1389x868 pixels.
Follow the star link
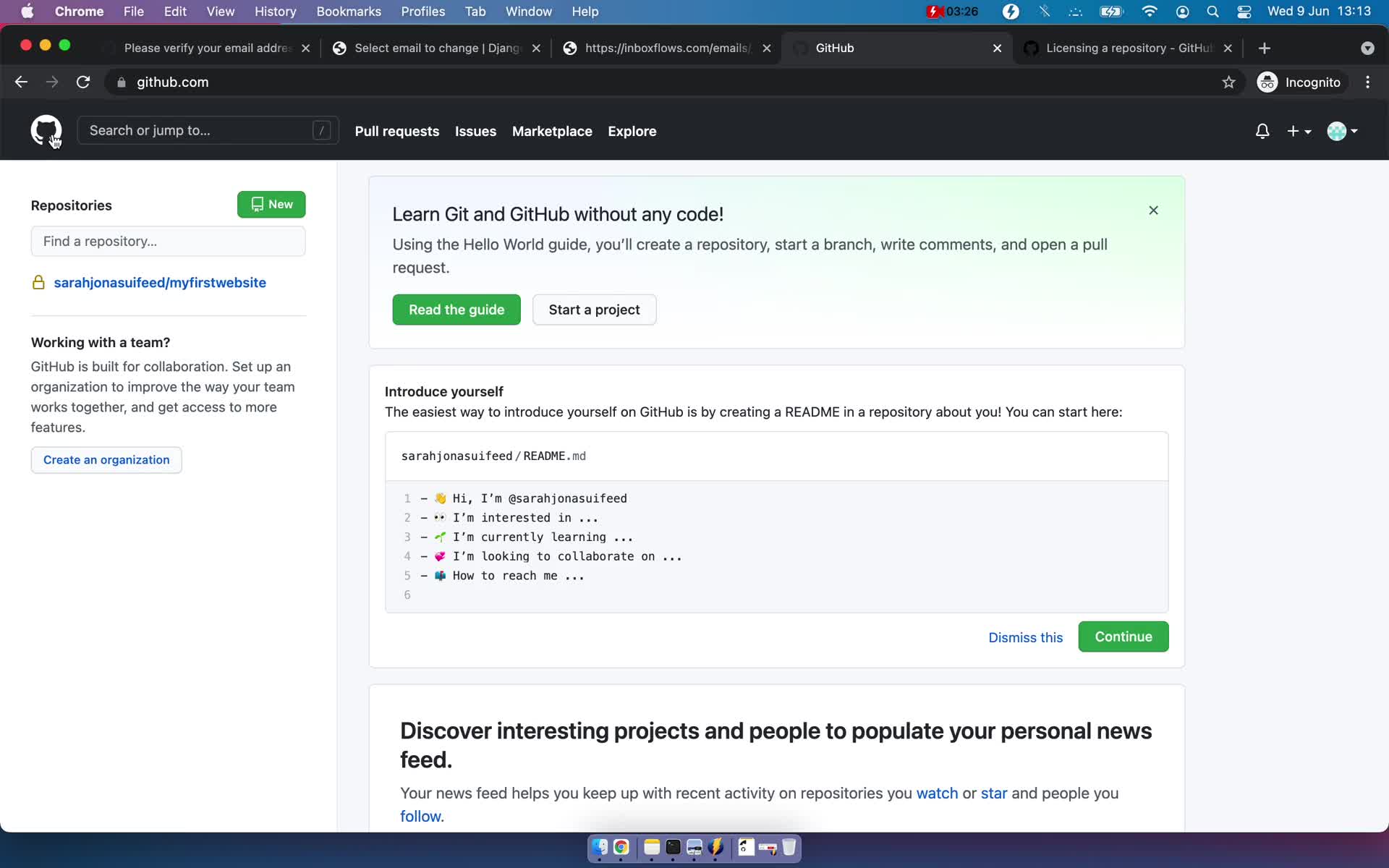994,793
